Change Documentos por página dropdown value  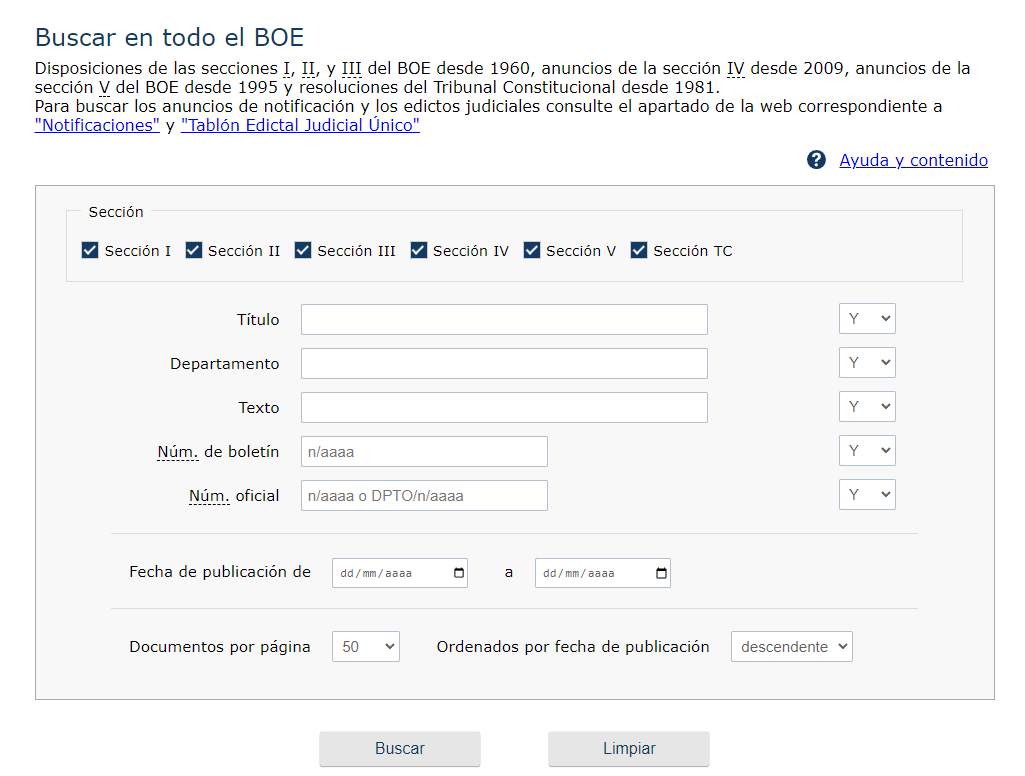[365, 647]
